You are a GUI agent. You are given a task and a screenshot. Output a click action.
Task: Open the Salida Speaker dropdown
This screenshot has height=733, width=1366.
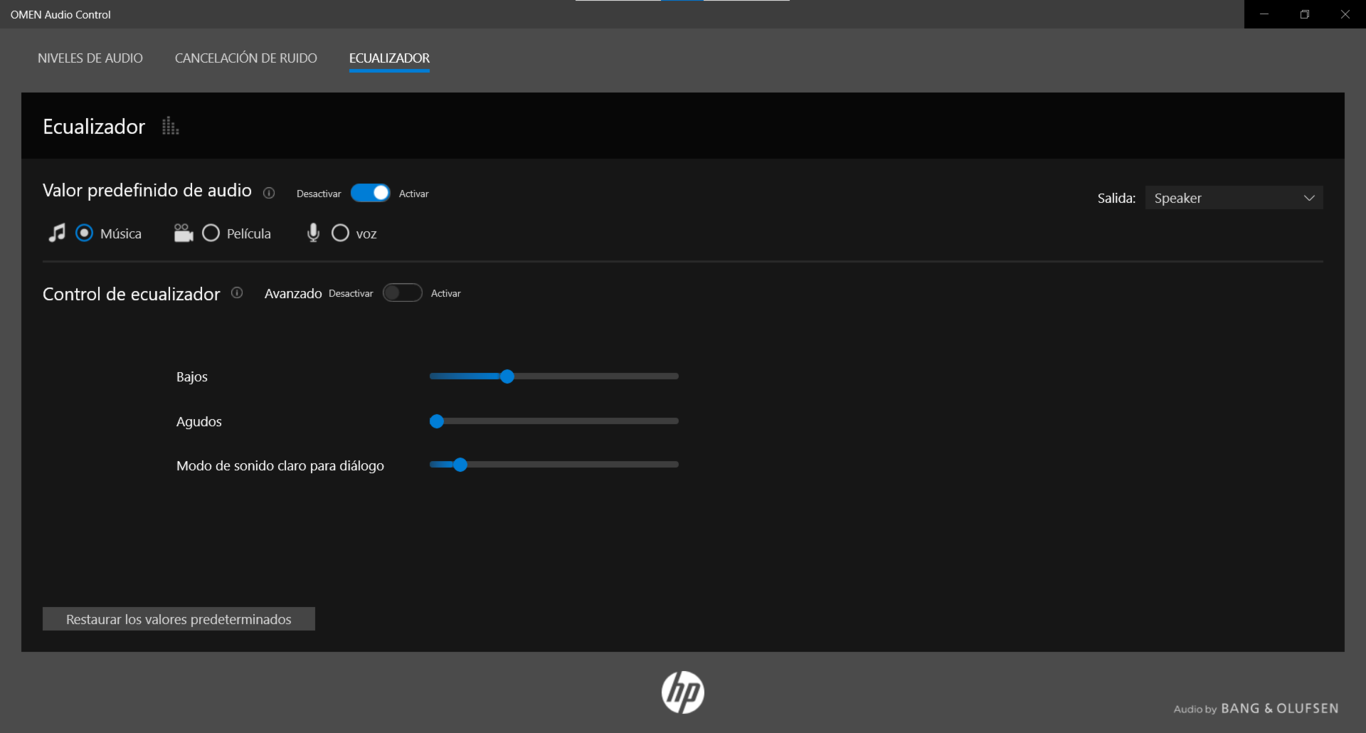pos(1233,198)
